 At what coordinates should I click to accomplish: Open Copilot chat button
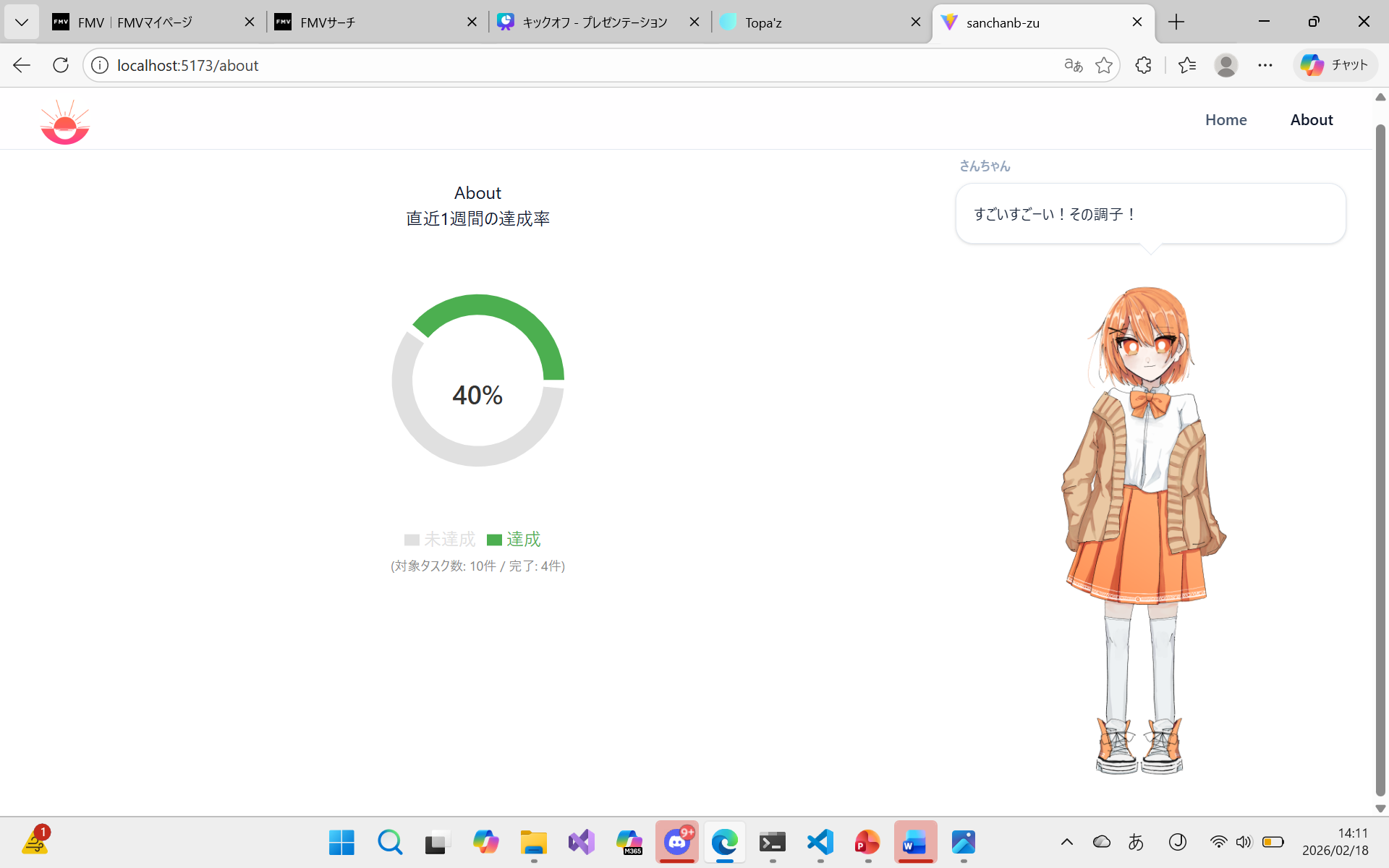coord(1335,65)
